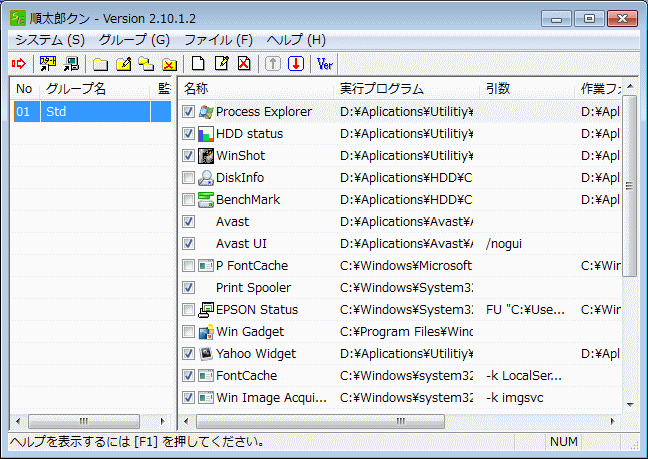Uncheck the Process Explorer checkbox
The width and height of the screenshot is (648, 459).
tap(189, 112)
